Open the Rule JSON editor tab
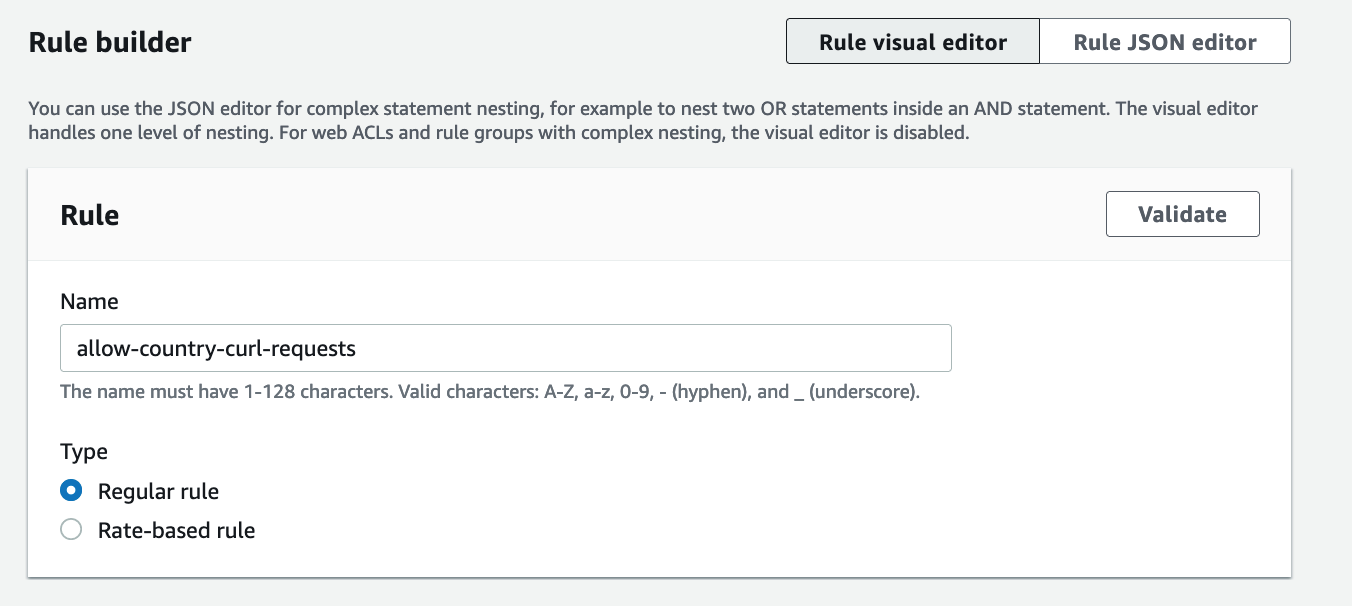Viewport: 1352px width, 606px height. click(1164, 42)
